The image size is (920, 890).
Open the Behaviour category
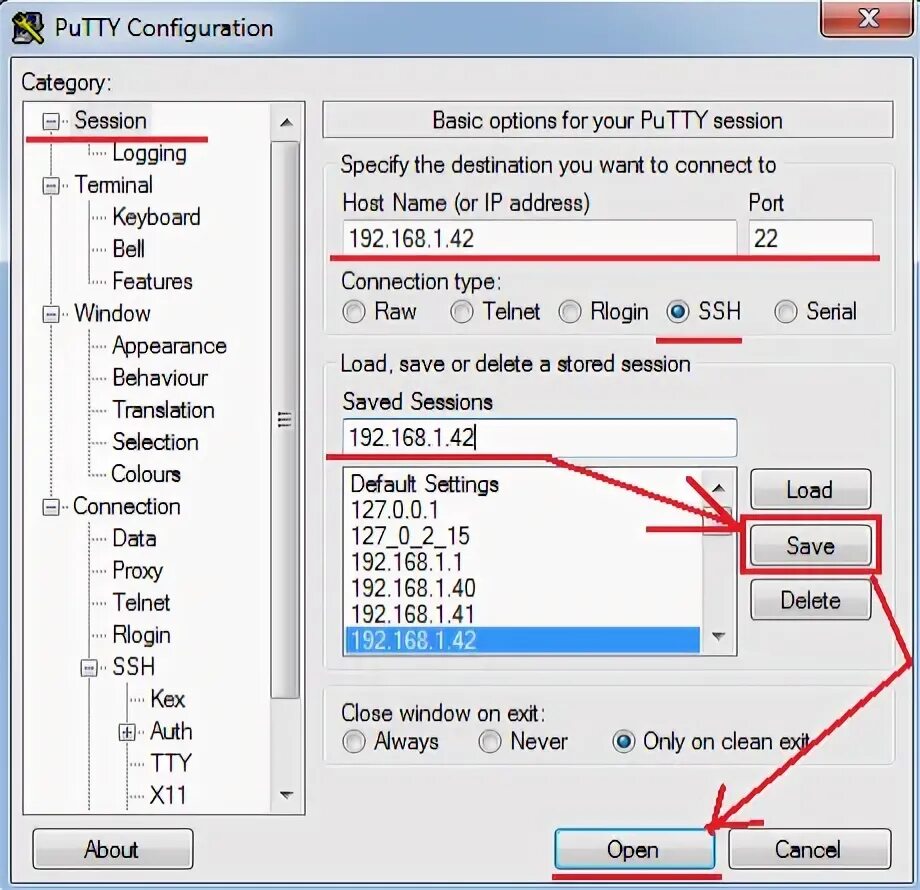[x=160, y=378]
